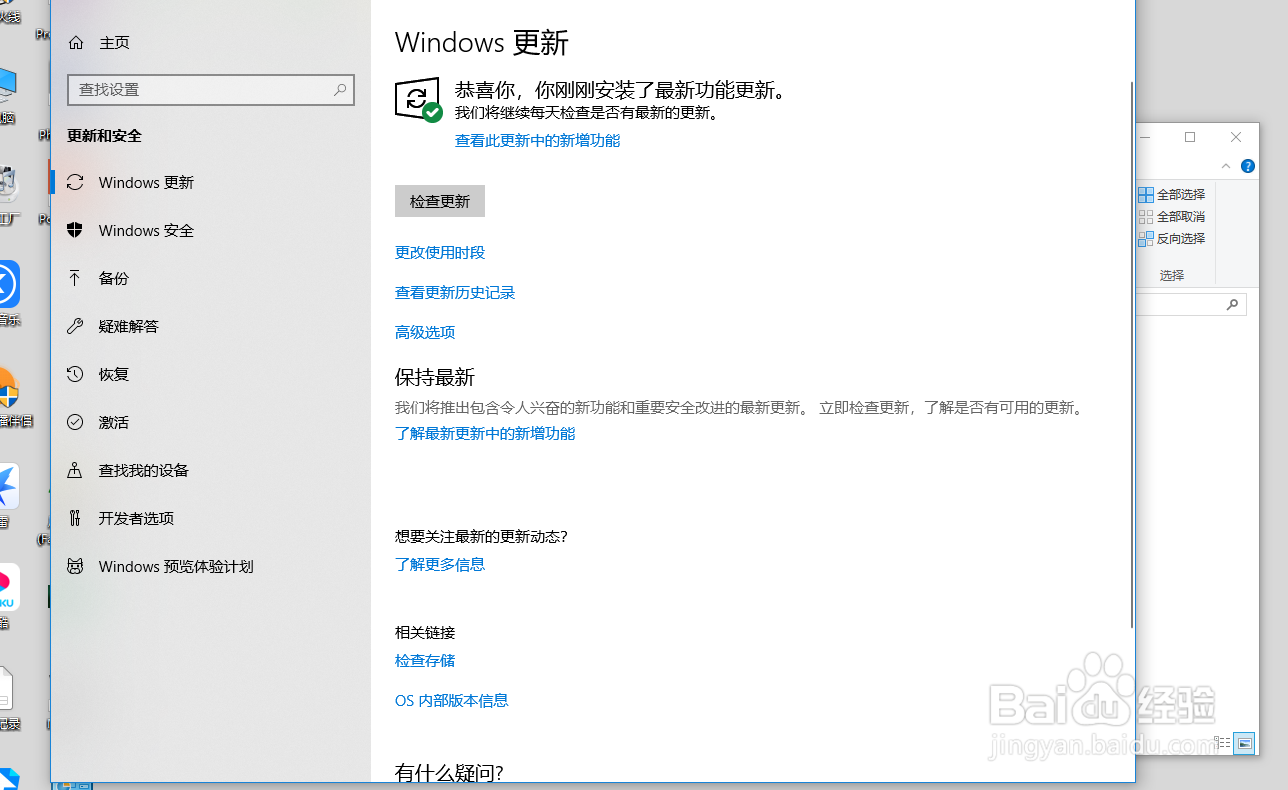Open the 高级选项 link
Image resolution: width=1288 pixels, height=790 pixels.
pyautogui.click(x=425, y=333)
